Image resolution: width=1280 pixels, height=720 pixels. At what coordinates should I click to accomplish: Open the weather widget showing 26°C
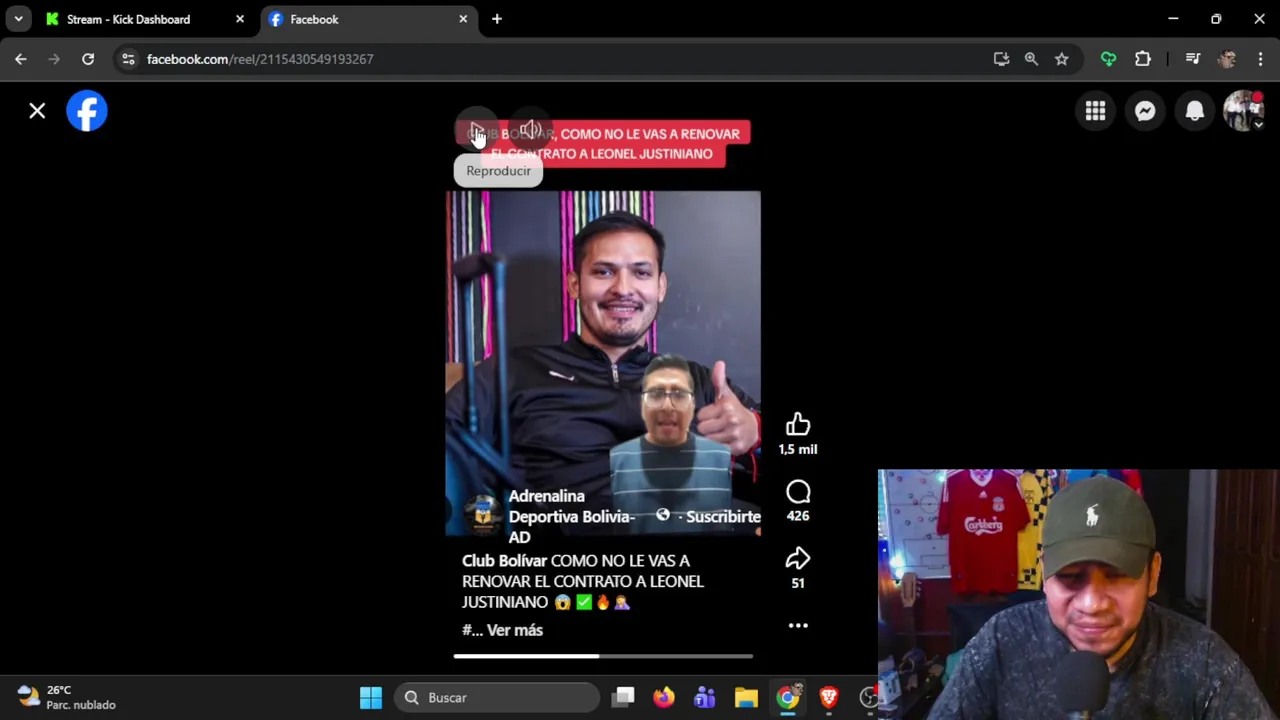coord(68,697)
